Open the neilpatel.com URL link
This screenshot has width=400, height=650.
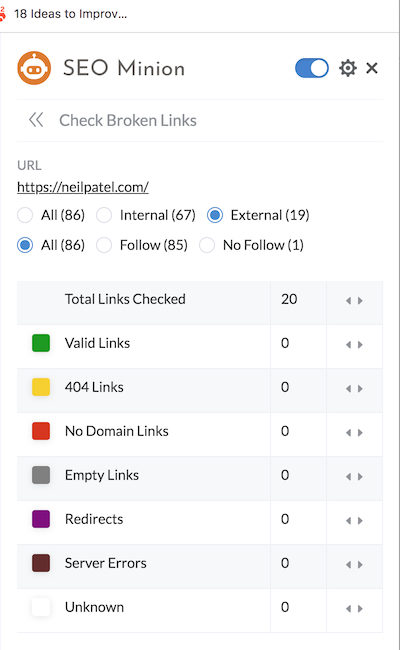click(x=83, y=187)
